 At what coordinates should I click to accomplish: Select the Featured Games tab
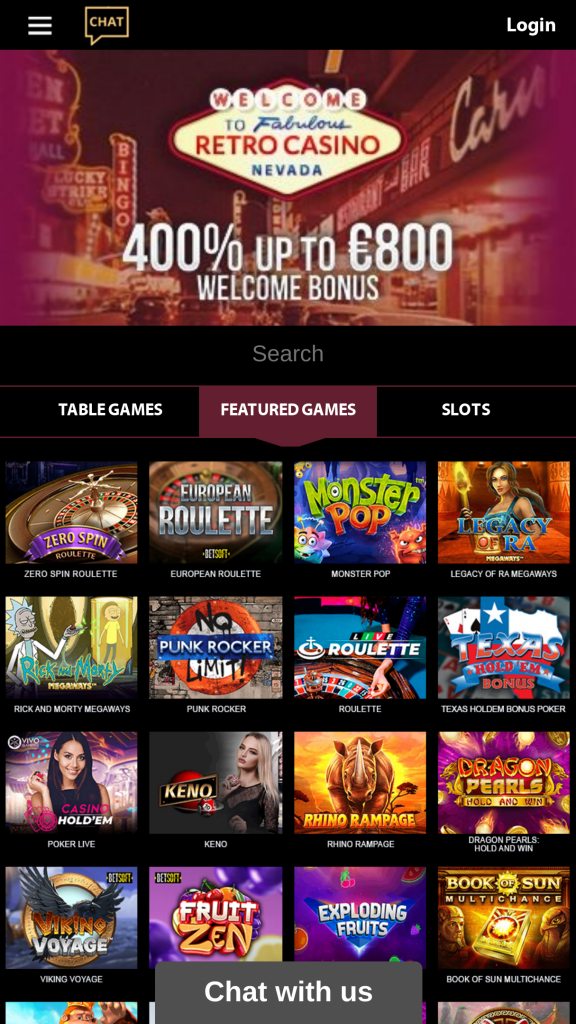coord(288,410)
